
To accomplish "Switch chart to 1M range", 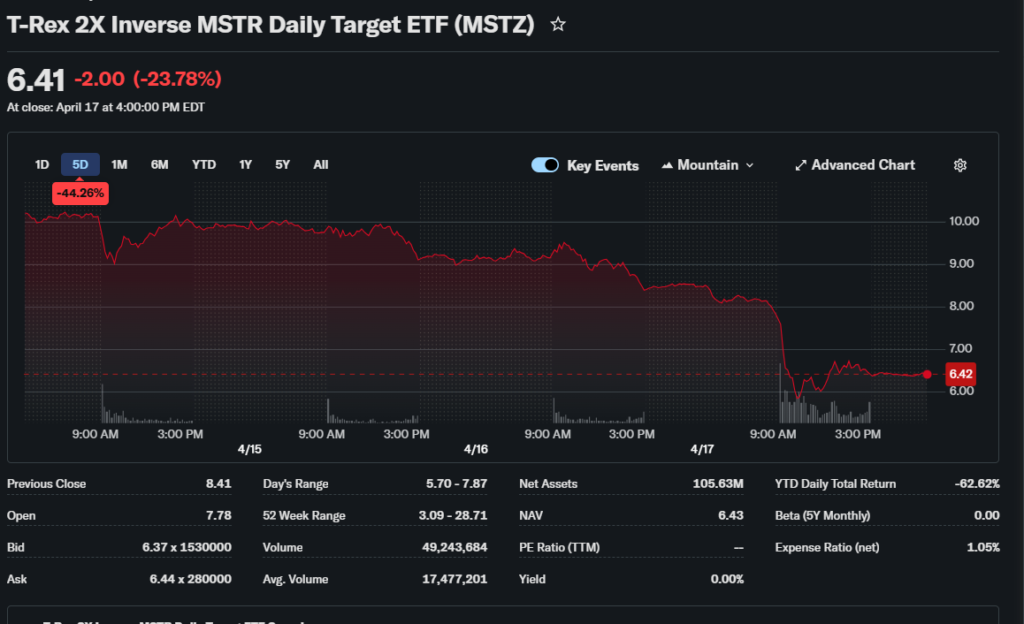I will pos(119,165).
